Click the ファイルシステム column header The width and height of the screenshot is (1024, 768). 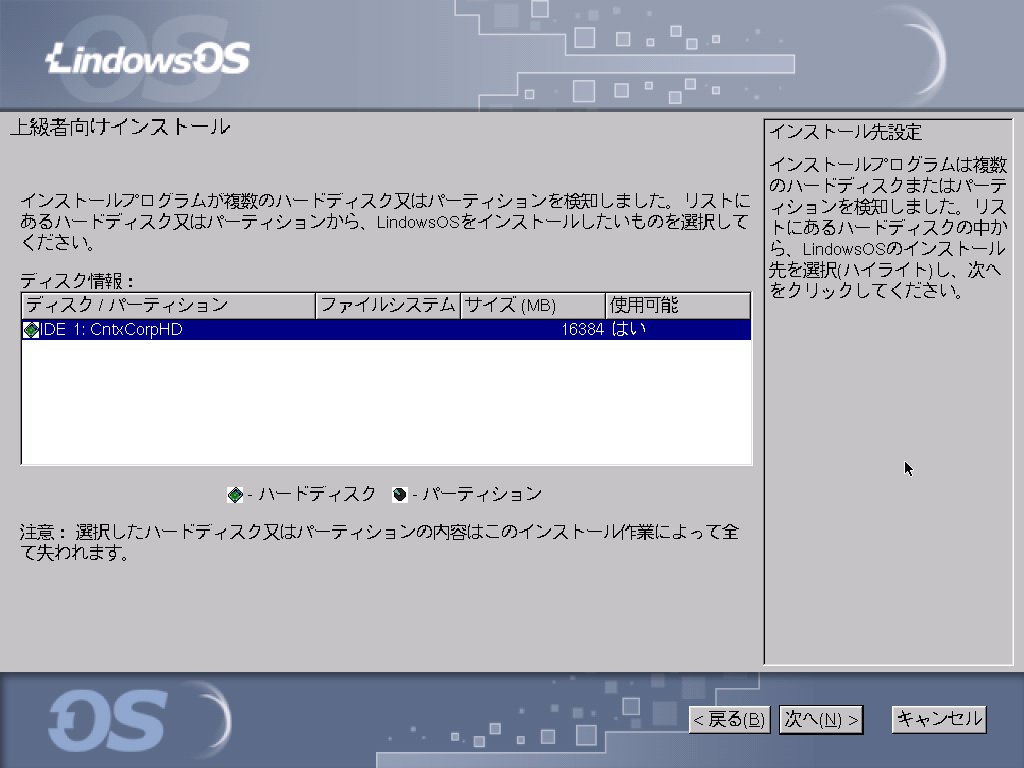point(388,306)
